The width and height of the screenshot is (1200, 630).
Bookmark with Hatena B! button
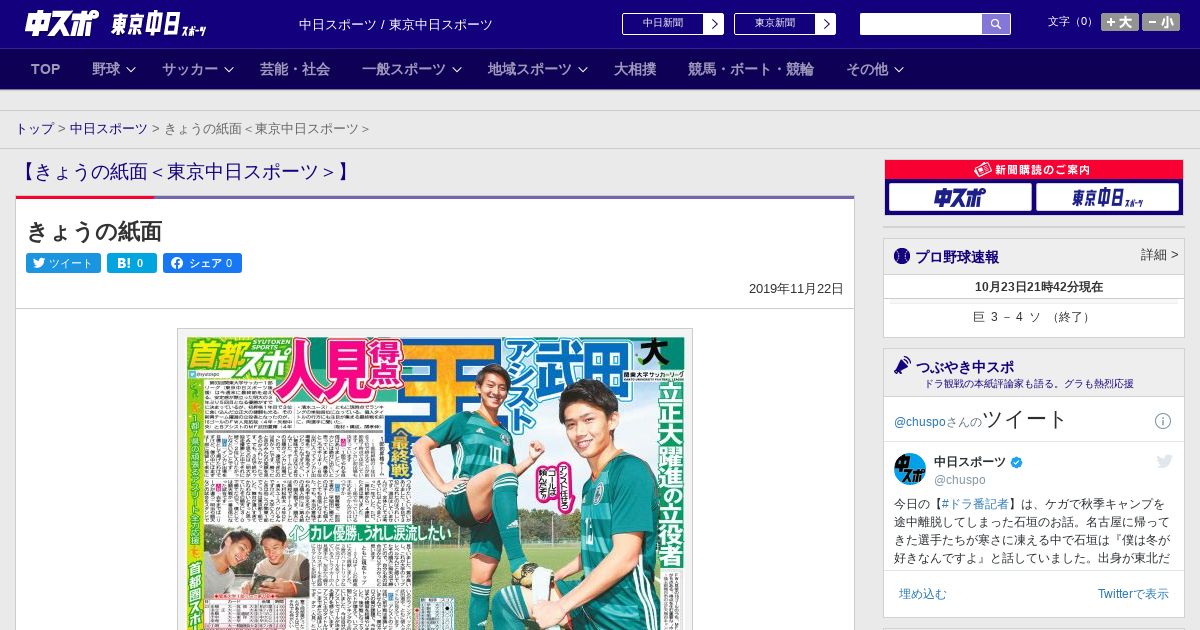click(x=132, y=263)
